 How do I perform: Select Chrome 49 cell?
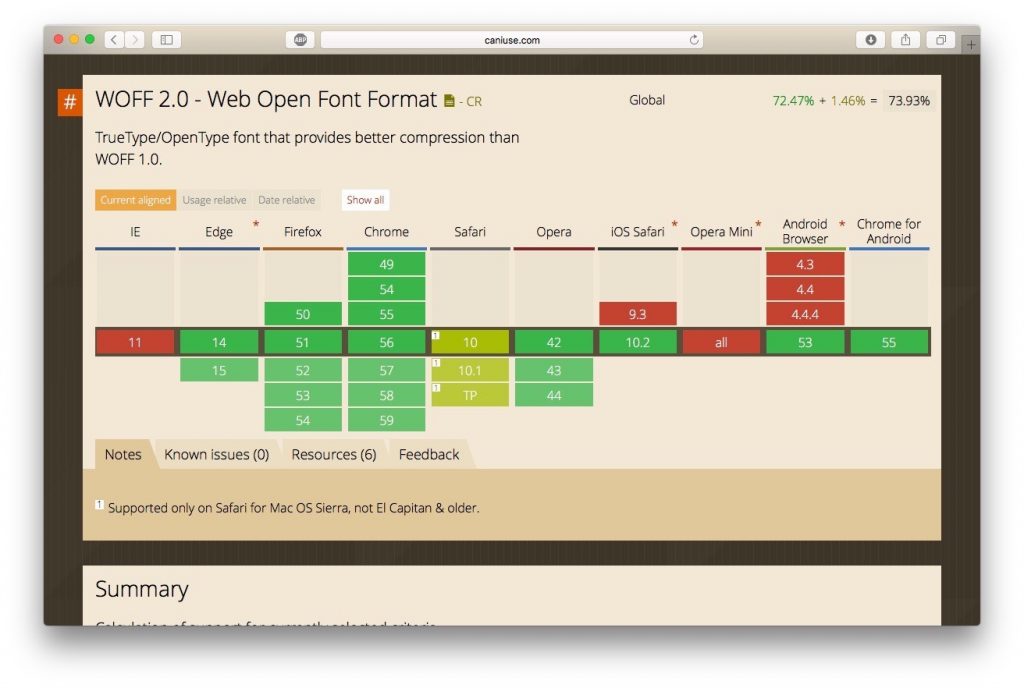click(387, 264)
